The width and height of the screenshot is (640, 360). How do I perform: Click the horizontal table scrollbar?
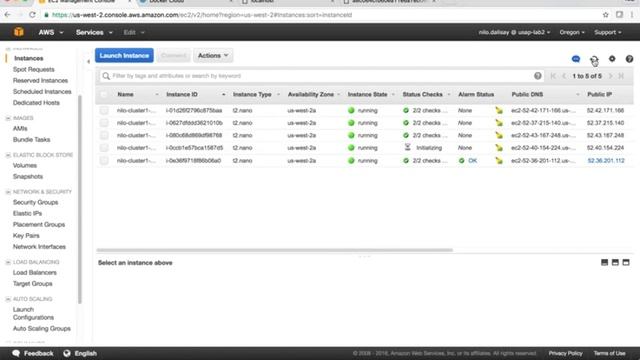pos(275,250)
